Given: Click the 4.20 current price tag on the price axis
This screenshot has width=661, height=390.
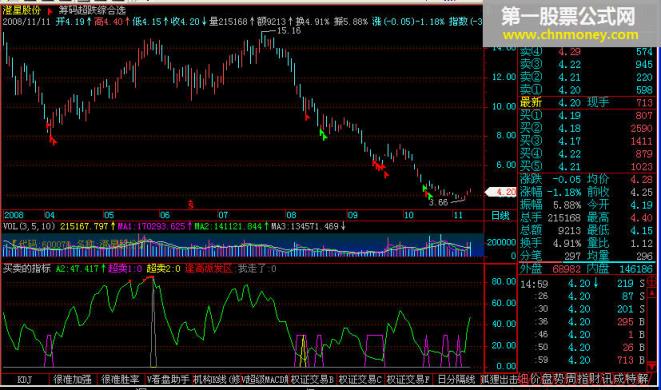Looking at the screenshot, I should click(501, 192).
